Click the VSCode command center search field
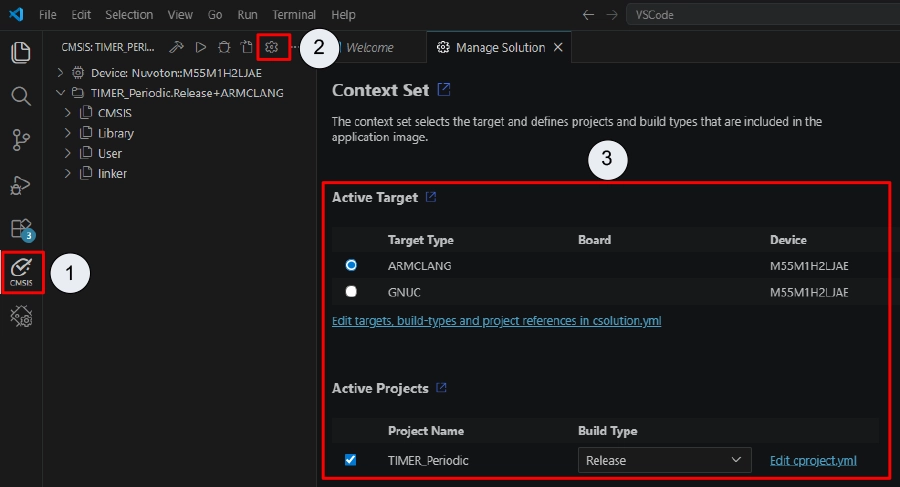Viewport: 900px width, 487px height. pos(763,15)
